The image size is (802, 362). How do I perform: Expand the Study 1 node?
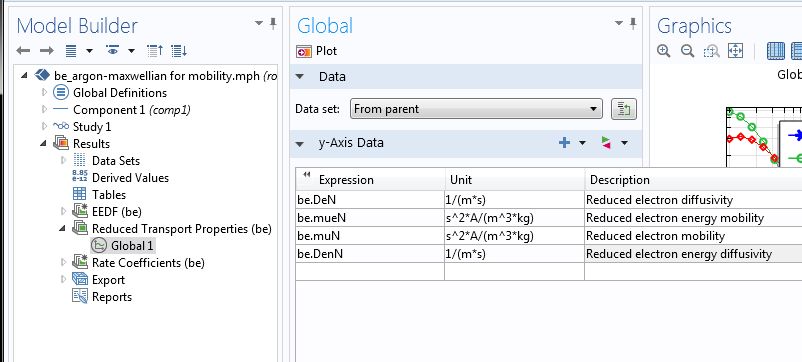44,126
